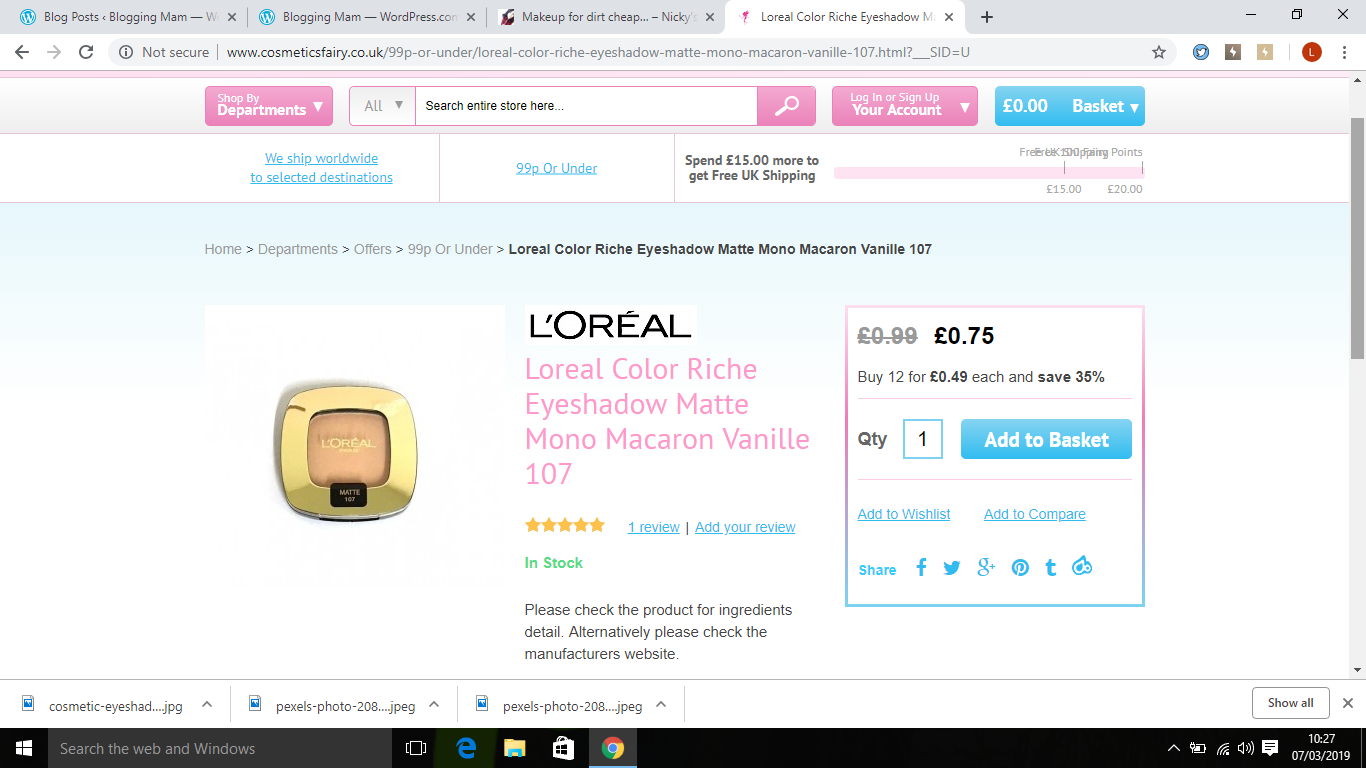Launch Microsoft Edge from the taskbar
Screen dimensions: 1366x768
pos(466,748)
